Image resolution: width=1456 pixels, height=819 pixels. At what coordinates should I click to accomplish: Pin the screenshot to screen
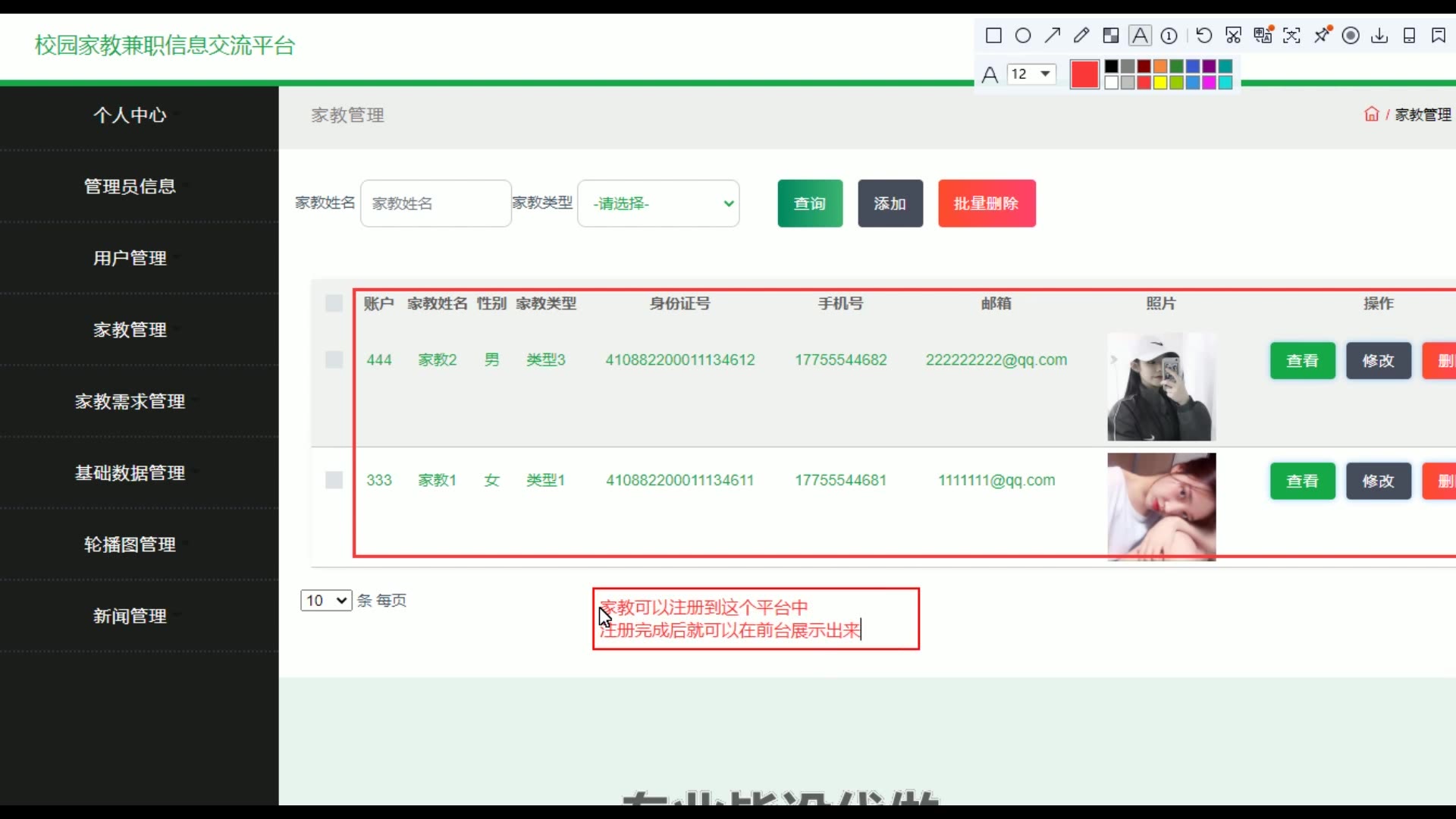(x=1322, y=36)
